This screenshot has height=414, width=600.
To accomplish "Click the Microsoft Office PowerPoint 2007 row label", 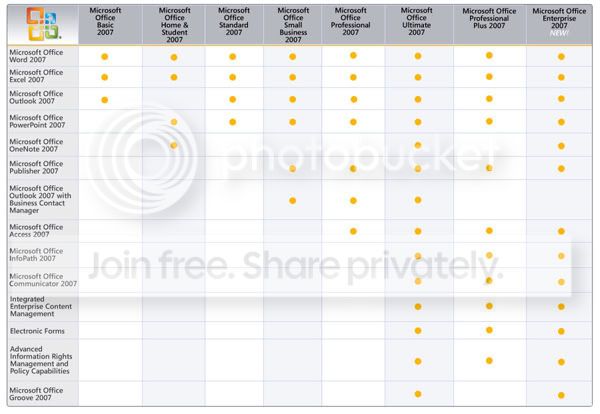I will tap(37, 121).
